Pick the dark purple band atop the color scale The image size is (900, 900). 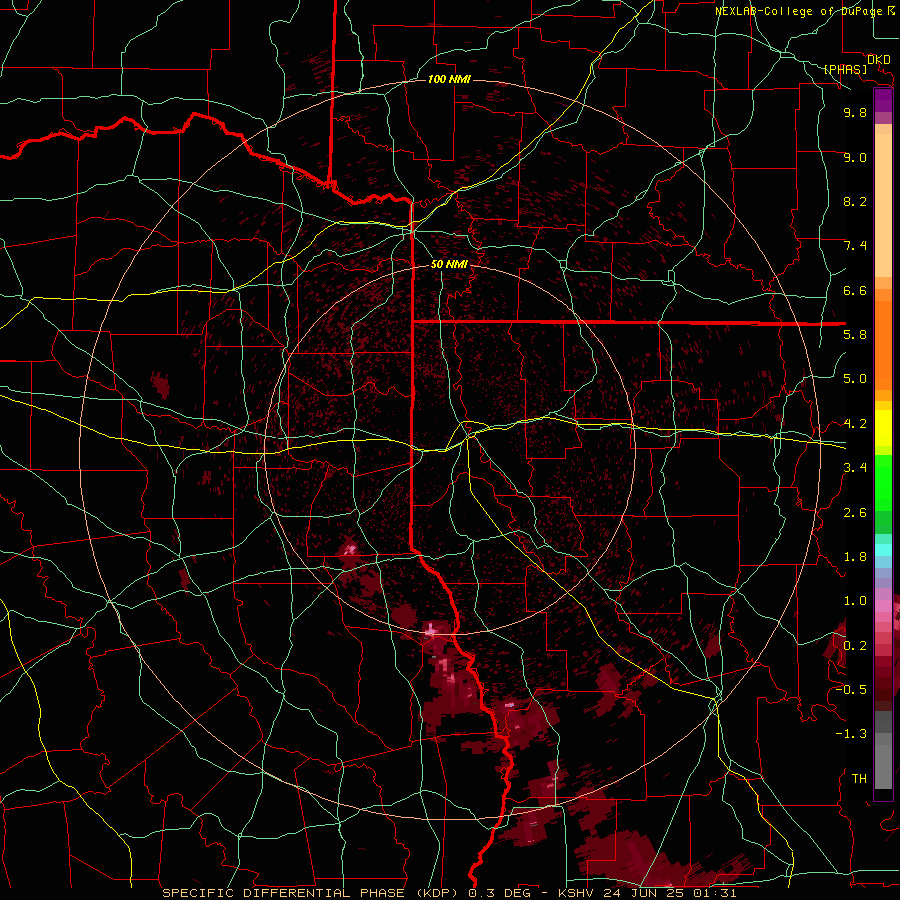[x=883, y=100]
